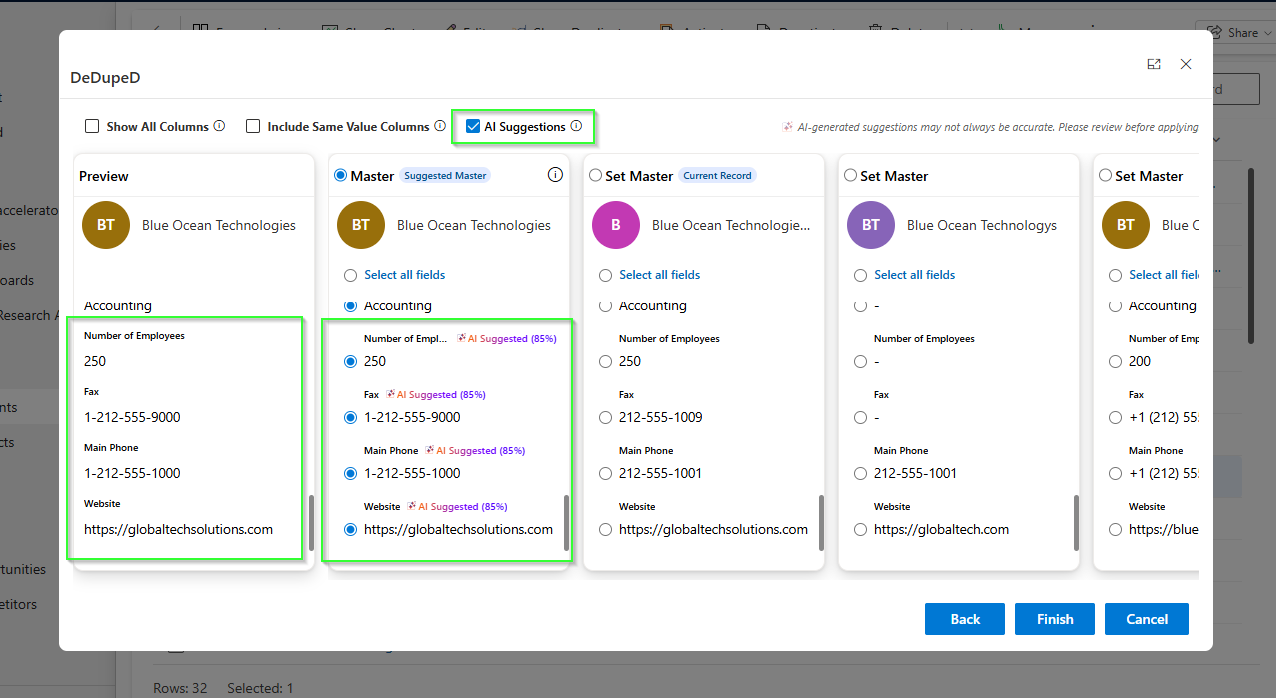
Task: Select website https://globaltech.com radio
Action: tap(860, 529)
